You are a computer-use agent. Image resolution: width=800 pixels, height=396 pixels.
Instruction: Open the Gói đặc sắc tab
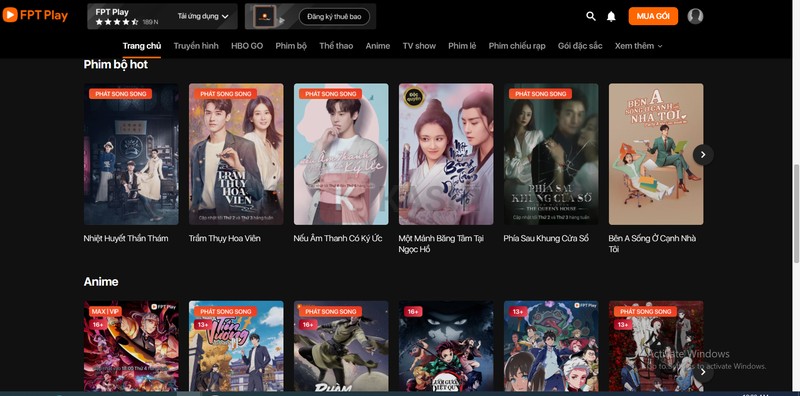pos(580,46)
